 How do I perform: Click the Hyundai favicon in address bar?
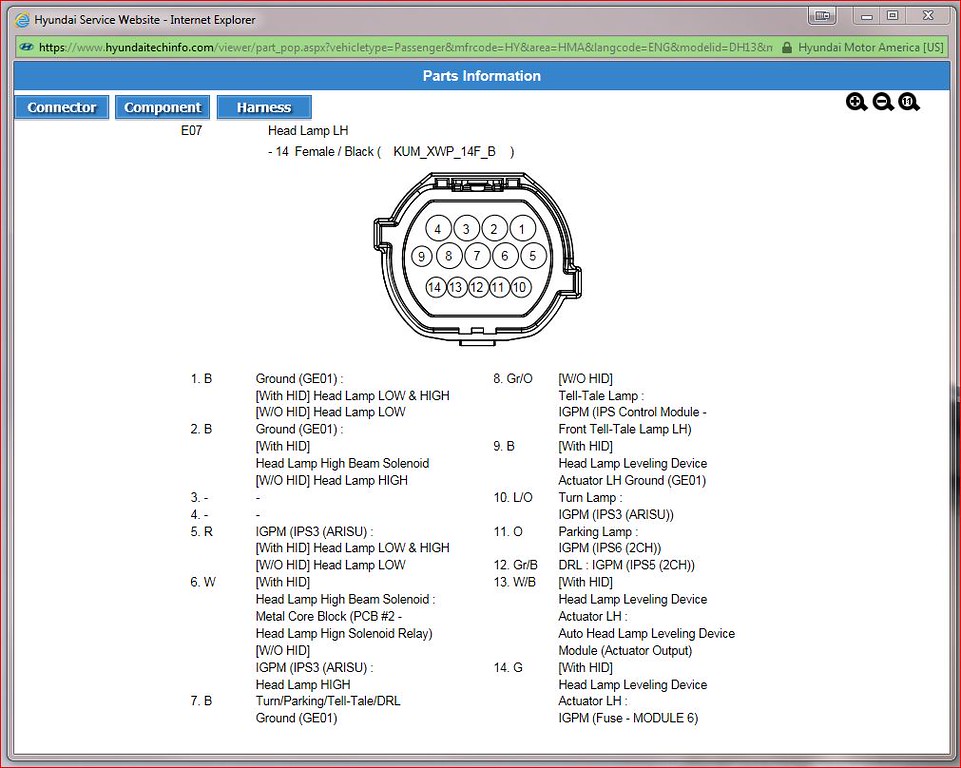tap(26, 47)
